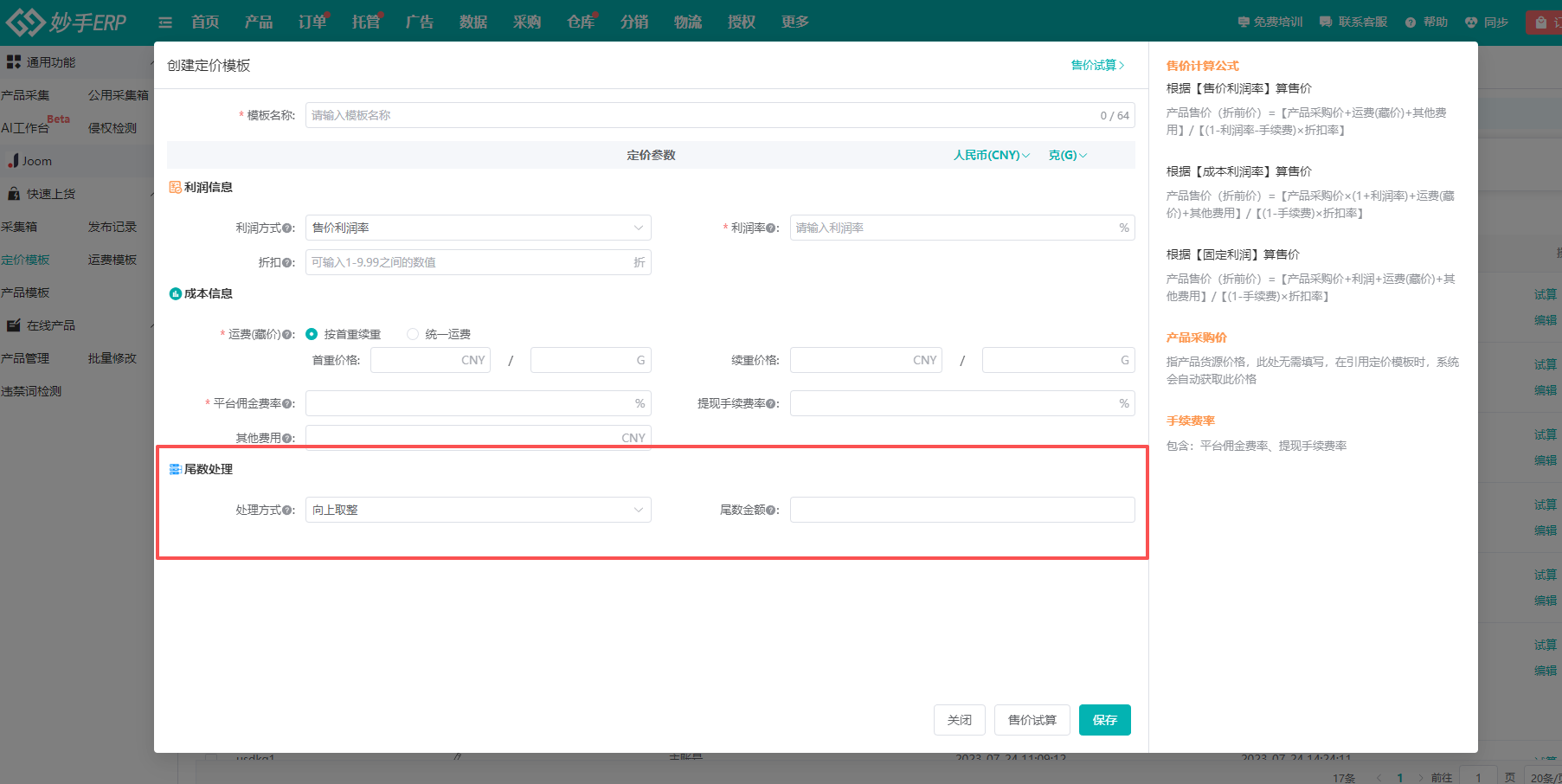Click the 在线产品 online products icon
This screenshot has width=1562, height=784.
point(12,325)
